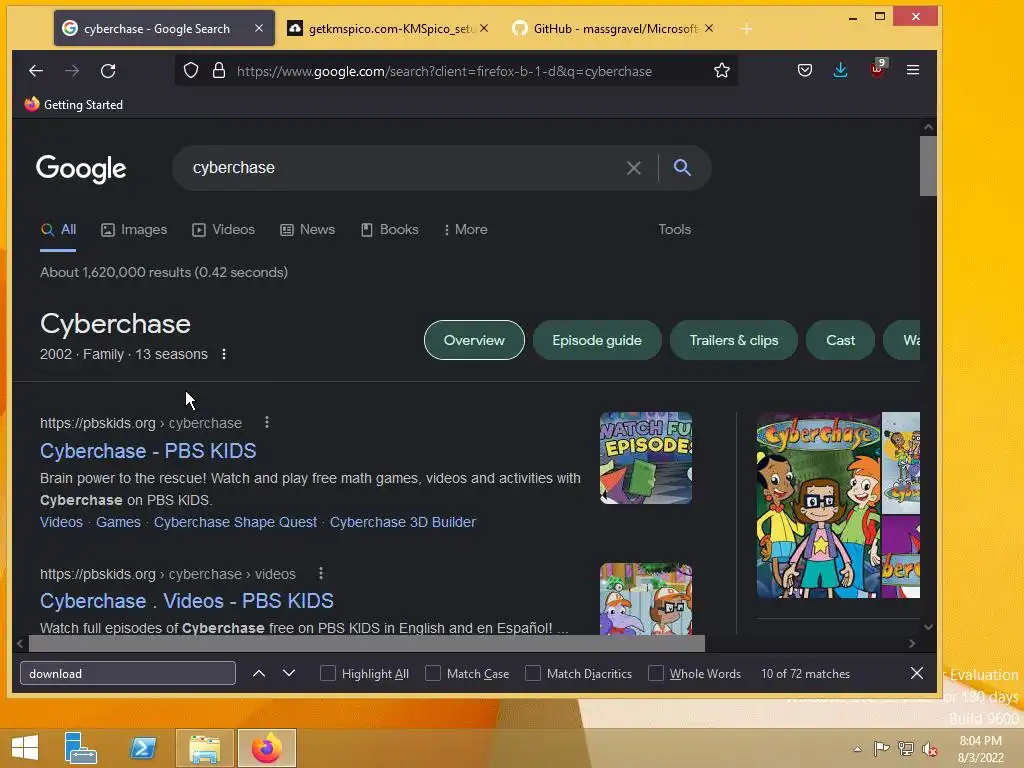Click the Firefox taskbar icon
Screen dimensions: 1024x768
click(266, 748)
